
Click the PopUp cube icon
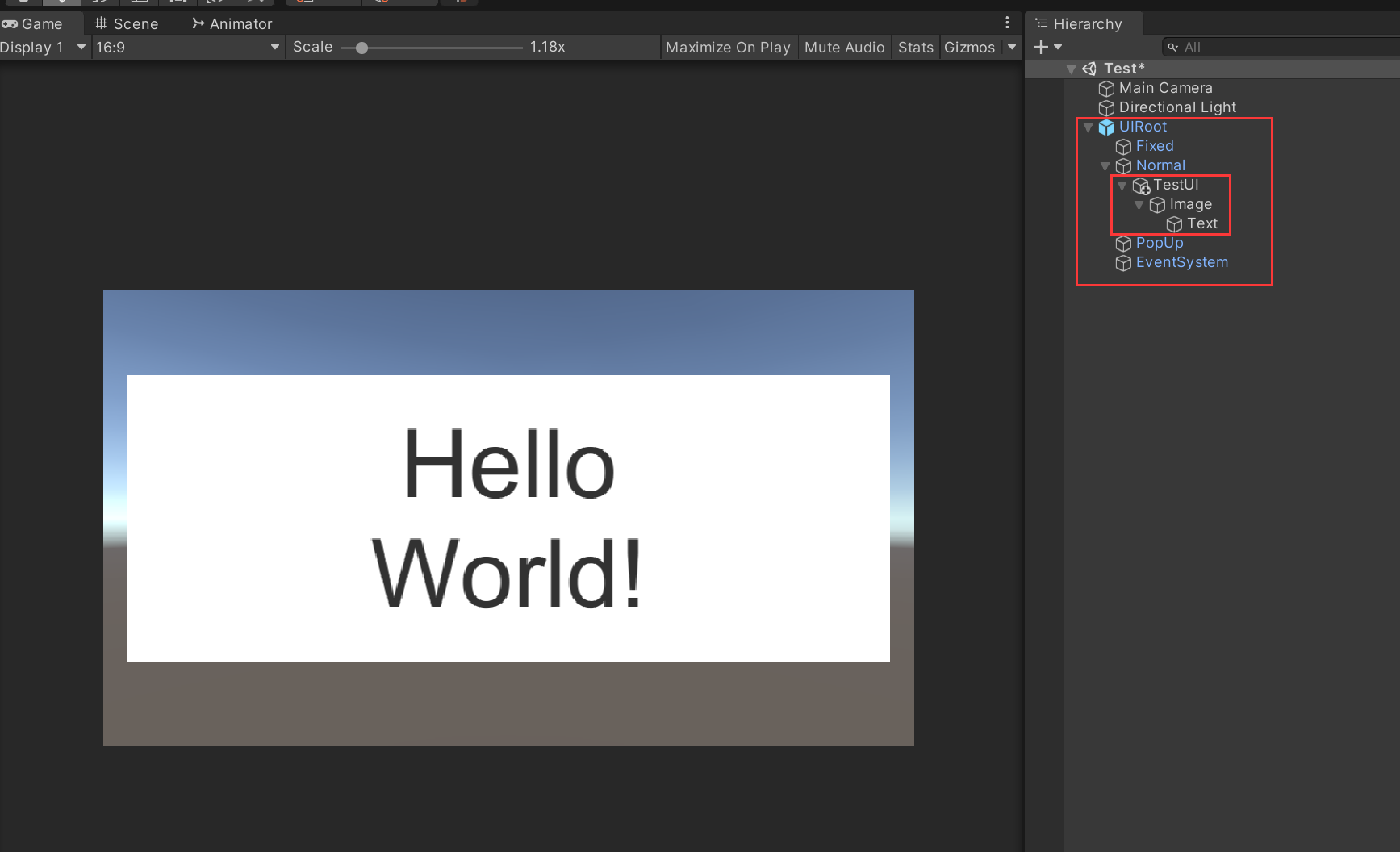1123,243
